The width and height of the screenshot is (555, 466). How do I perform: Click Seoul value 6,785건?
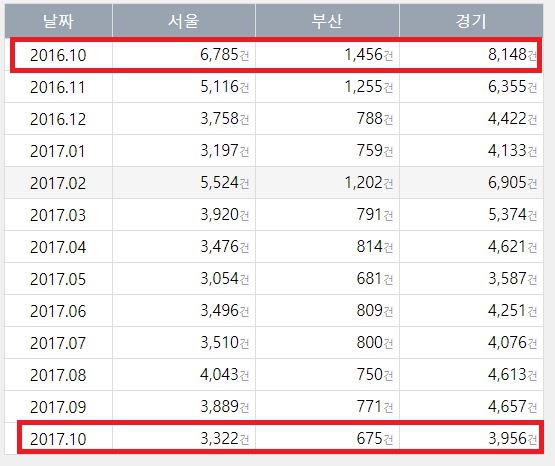(224, 55)
